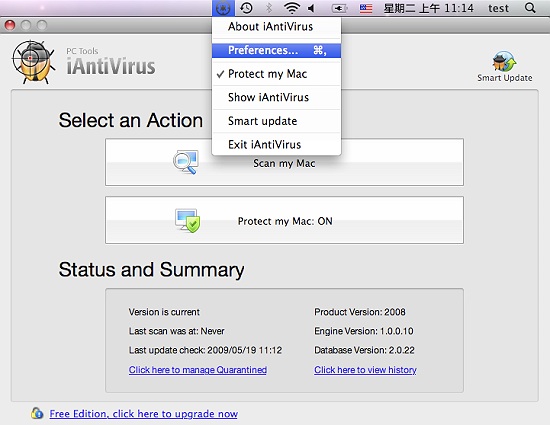Click the iAntiVirus ladybug logo

coord(34,62)
